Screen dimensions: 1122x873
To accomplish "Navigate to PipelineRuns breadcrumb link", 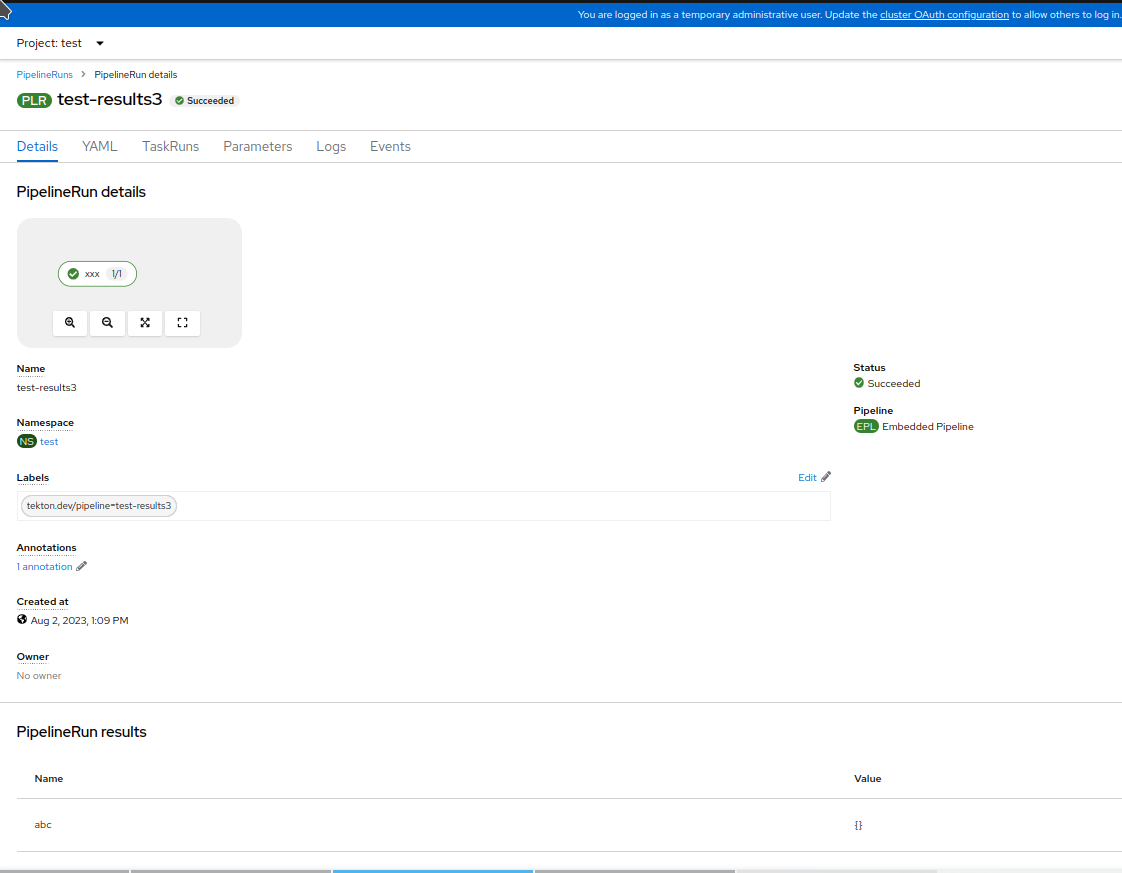I will 44,74.
